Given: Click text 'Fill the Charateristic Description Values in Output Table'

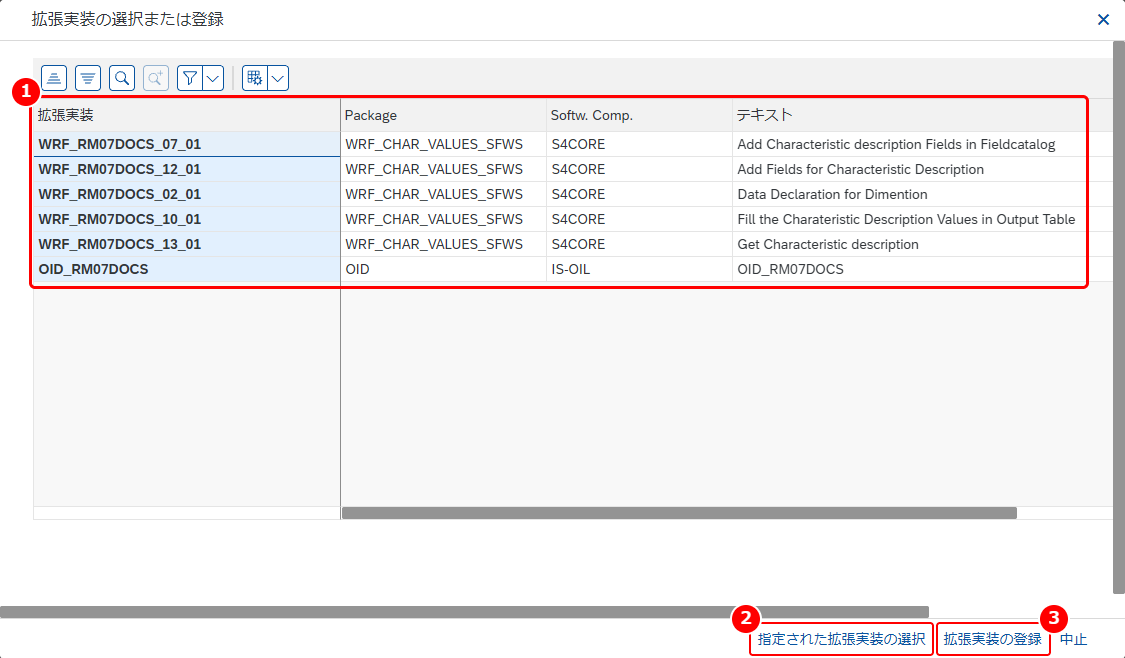Looking at the screenshot, I should point(906,220).
